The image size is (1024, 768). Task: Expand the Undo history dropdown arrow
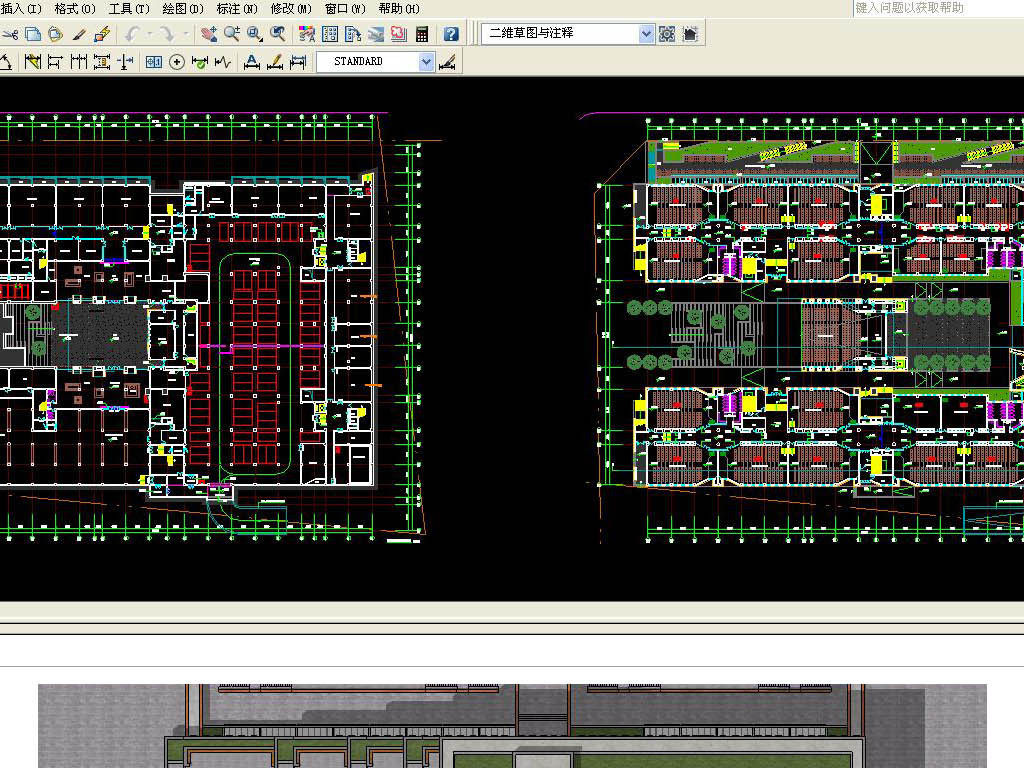[149, 34]
